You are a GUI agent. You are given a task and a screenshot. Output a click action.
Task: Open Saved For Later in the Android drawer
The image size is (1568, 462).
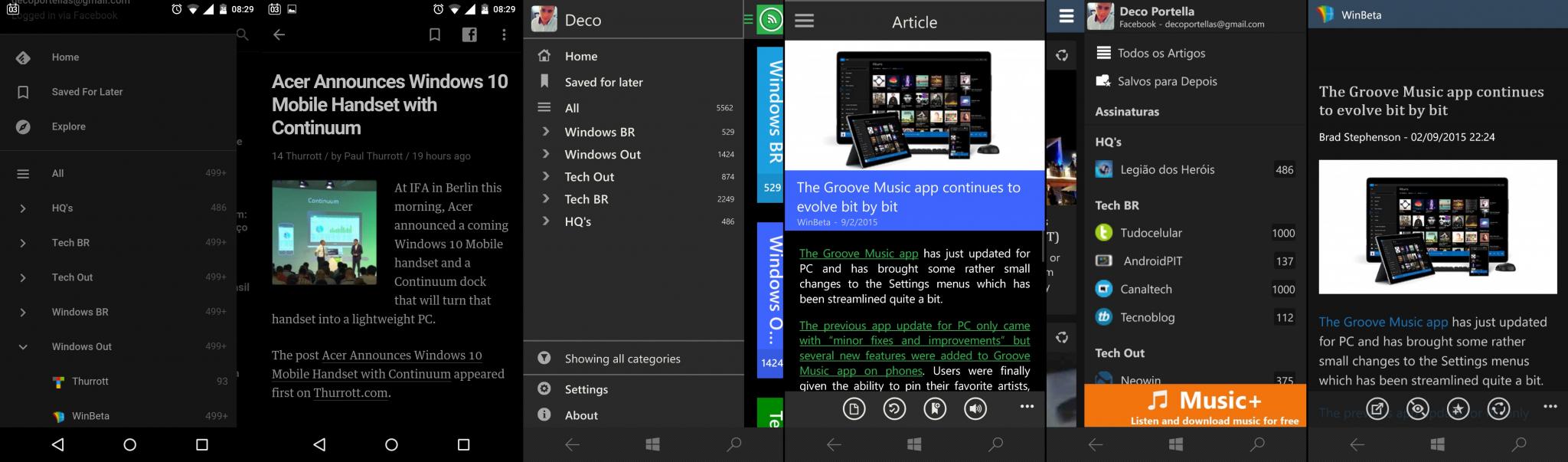pos(118,92)
